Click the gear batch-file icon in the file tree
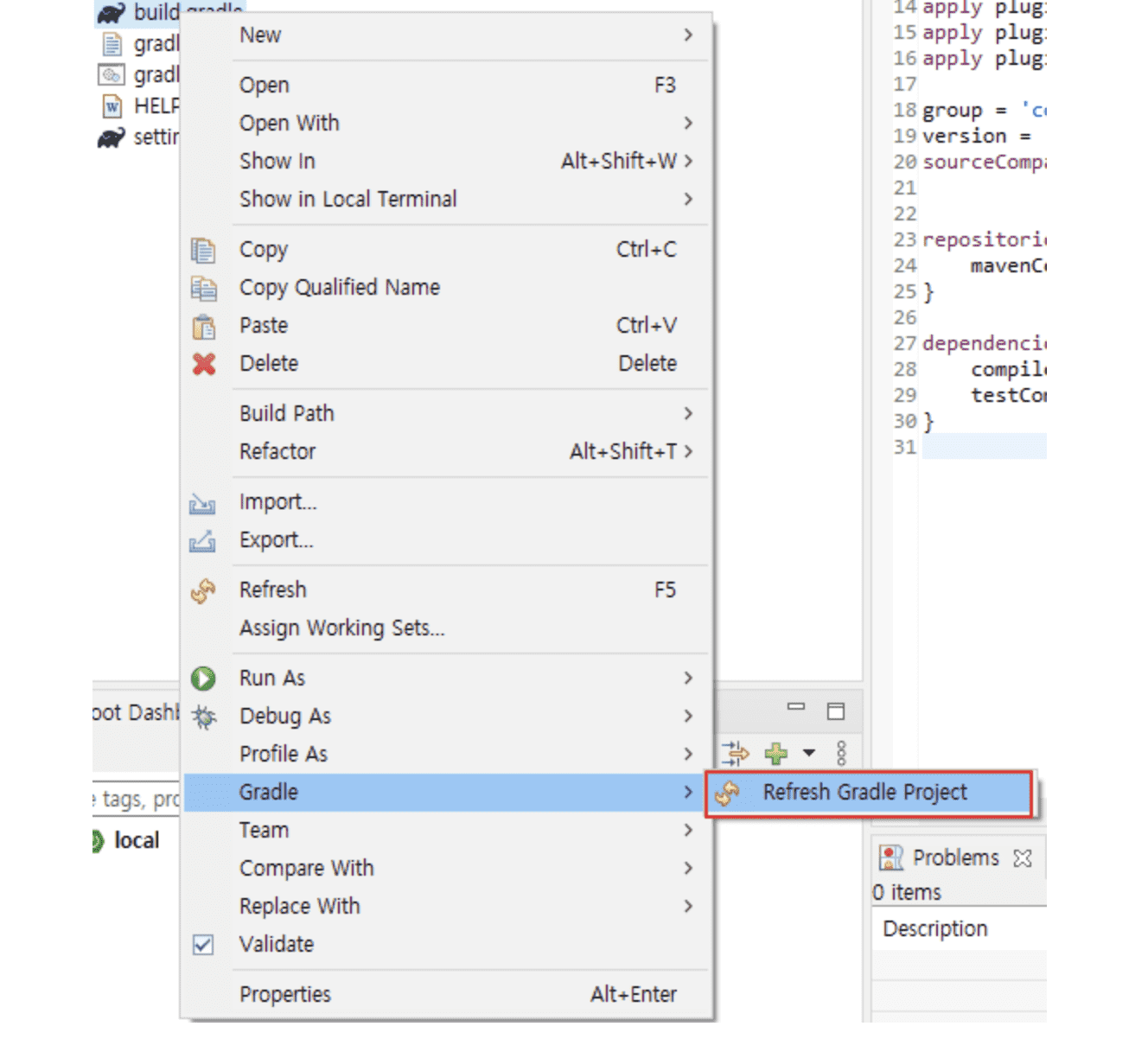 [112, 75]
